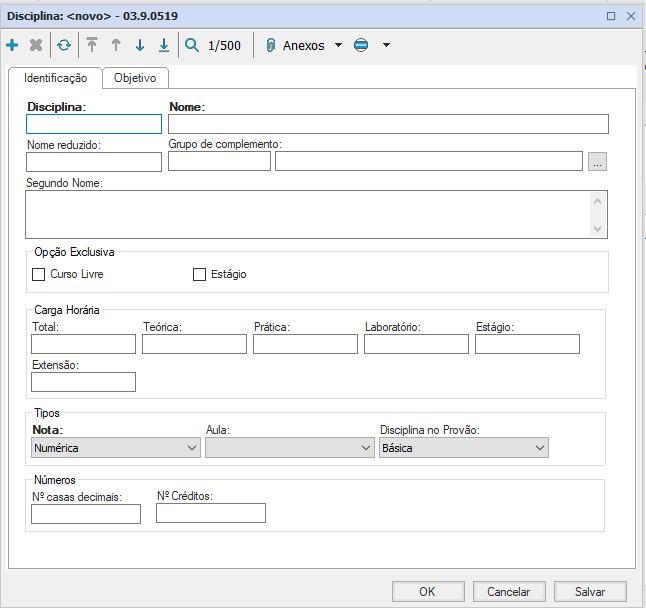Select the Identificação tab
646x608 pixels.
tap(56, 78)
